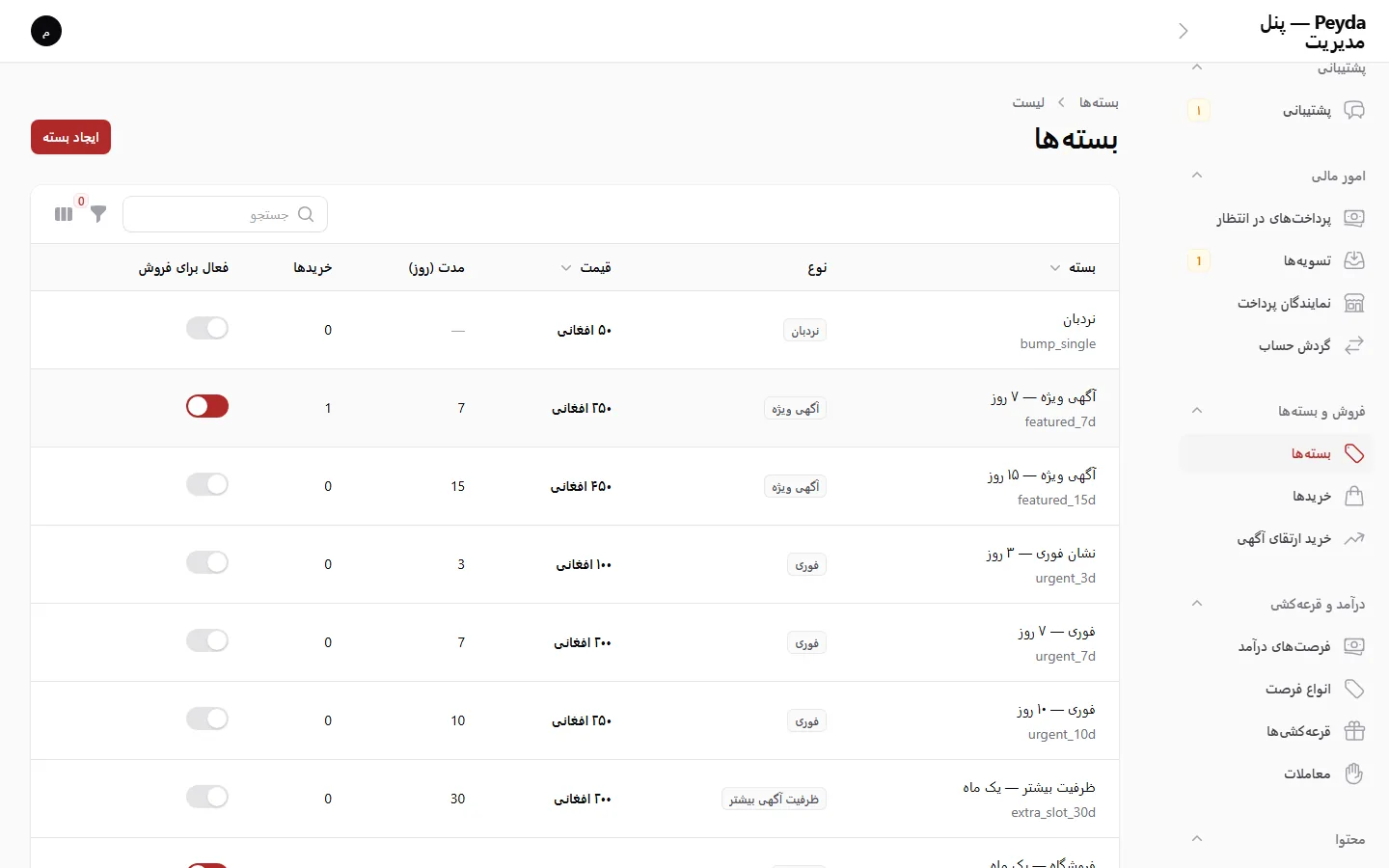This screenshot has width=1389, height=868.
Task: Open the آگهی ویژه — ۷ روز package row
Action: point(575,408)
